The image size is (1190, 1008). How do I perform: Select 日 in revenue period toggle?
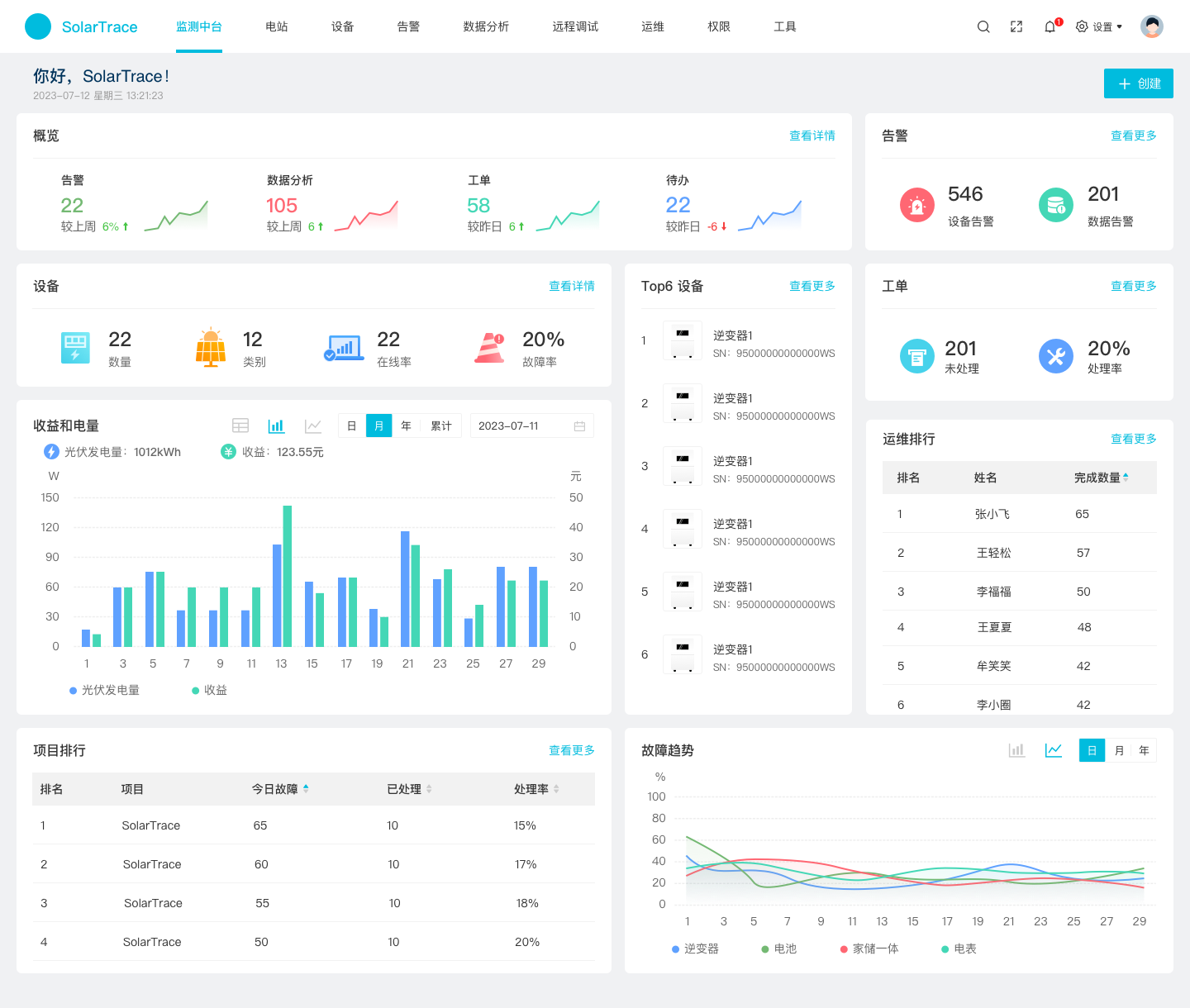click(x=352, y=426)
